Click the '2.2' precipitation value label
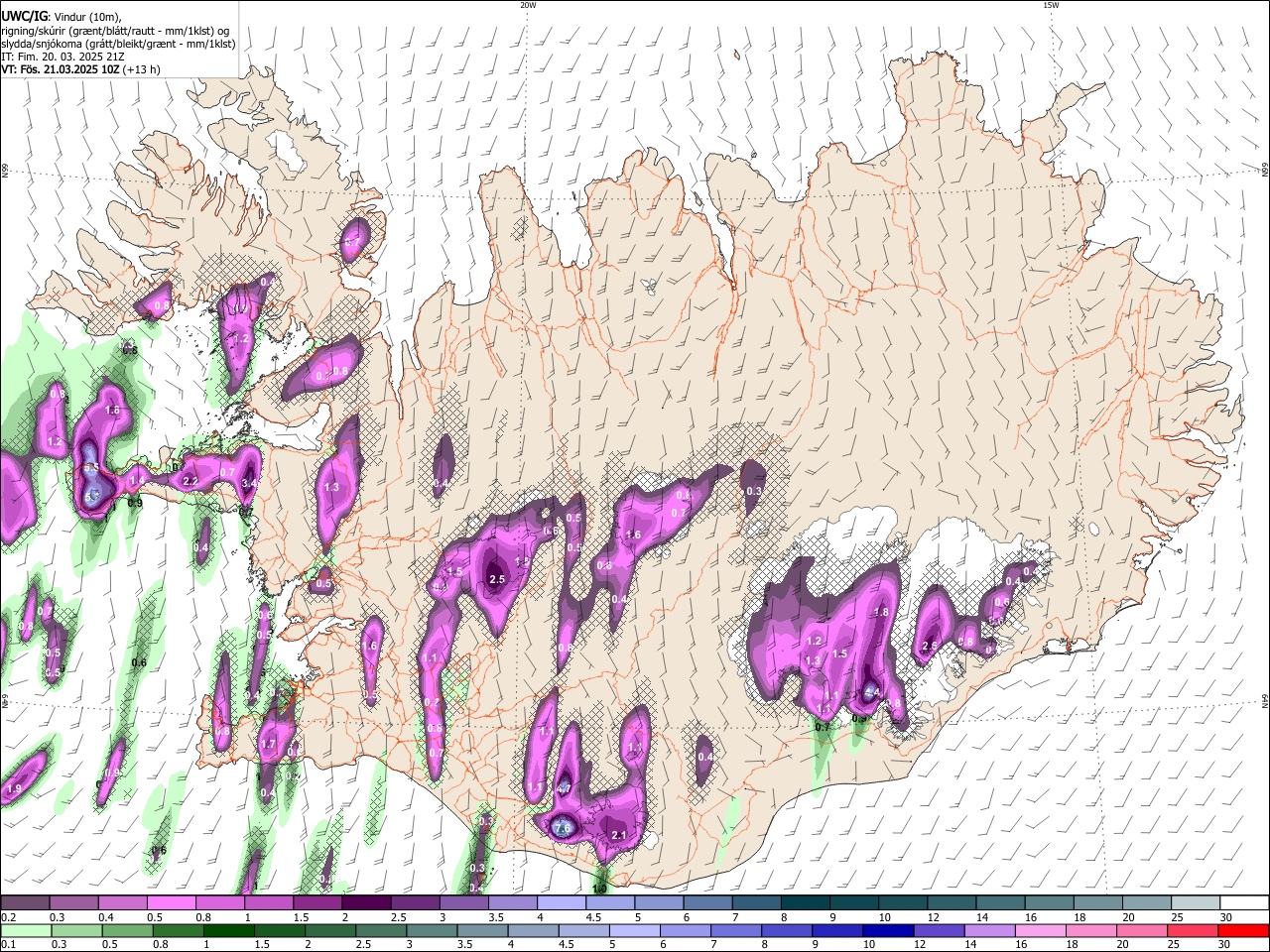The width and height of the screenshot is (1270, 952). coord(190,481)
